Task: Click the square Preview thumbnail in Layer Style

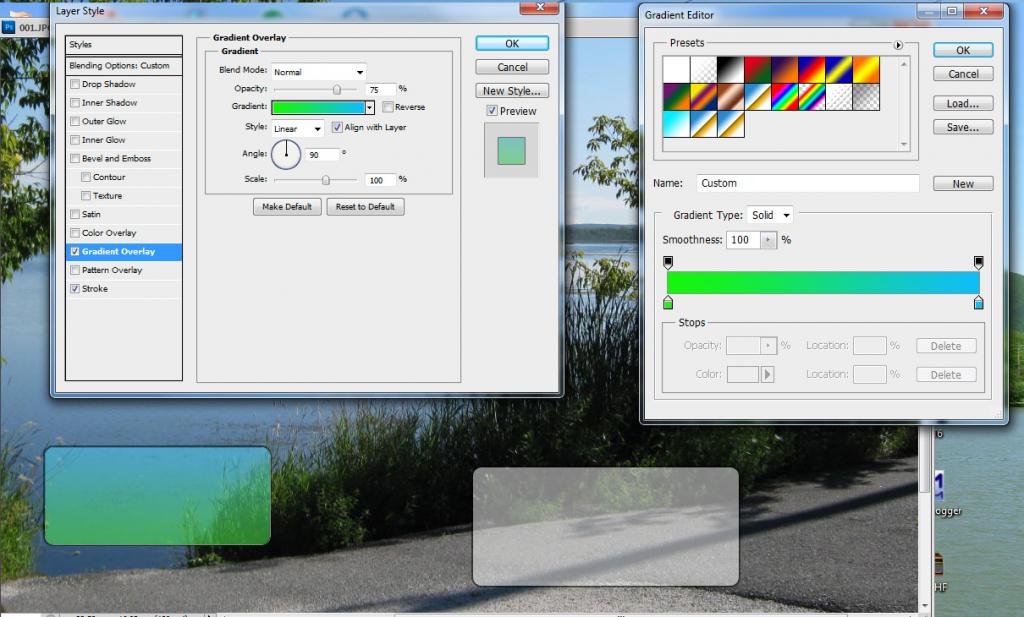Action: (x=511, y=151)
